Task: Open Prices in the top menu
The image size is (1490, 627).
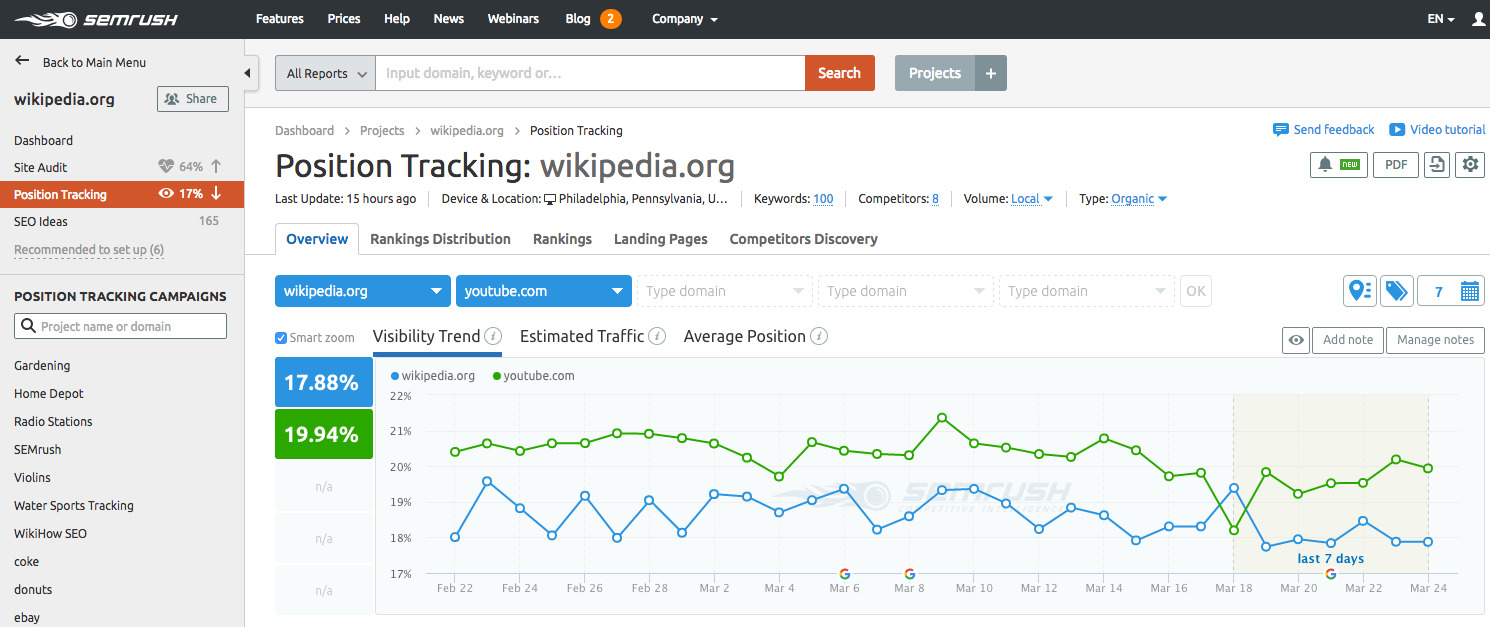Action: coord(344,19)
